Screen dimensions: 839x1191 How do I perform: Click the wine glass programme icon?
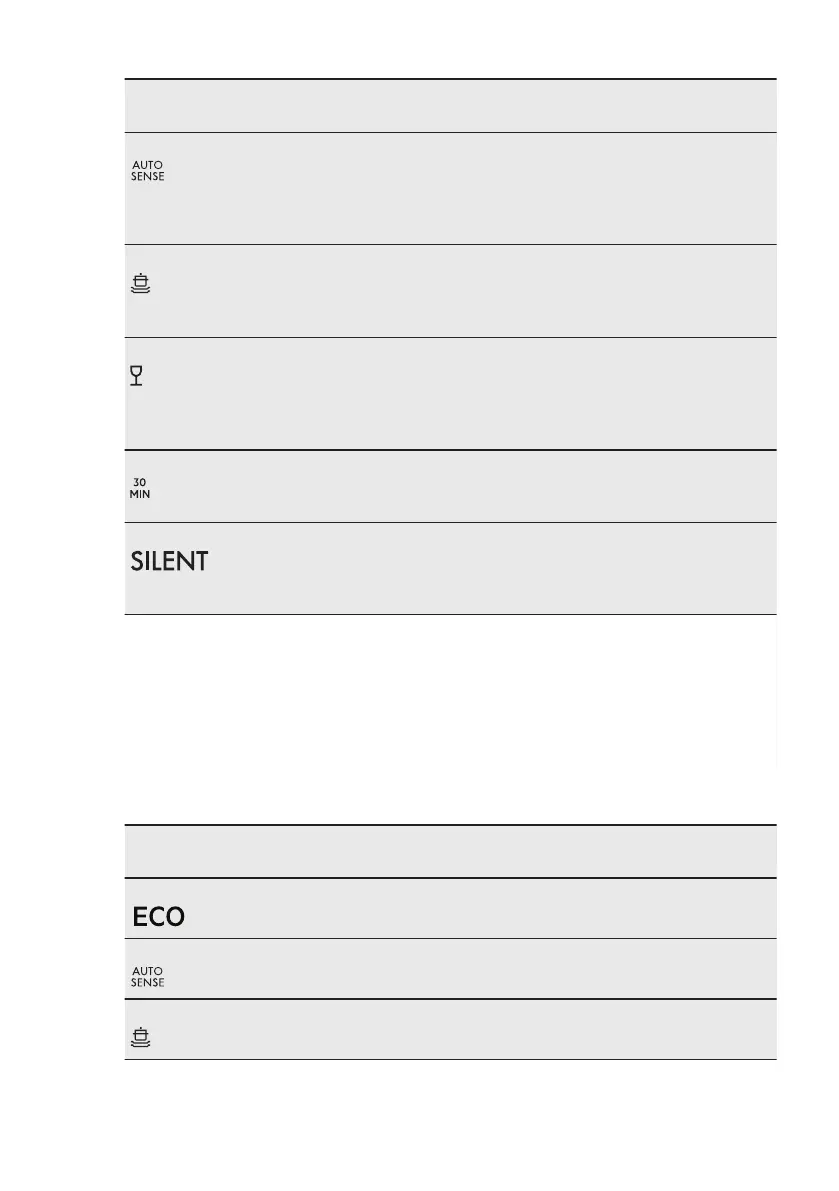click(x=137, y=376)
